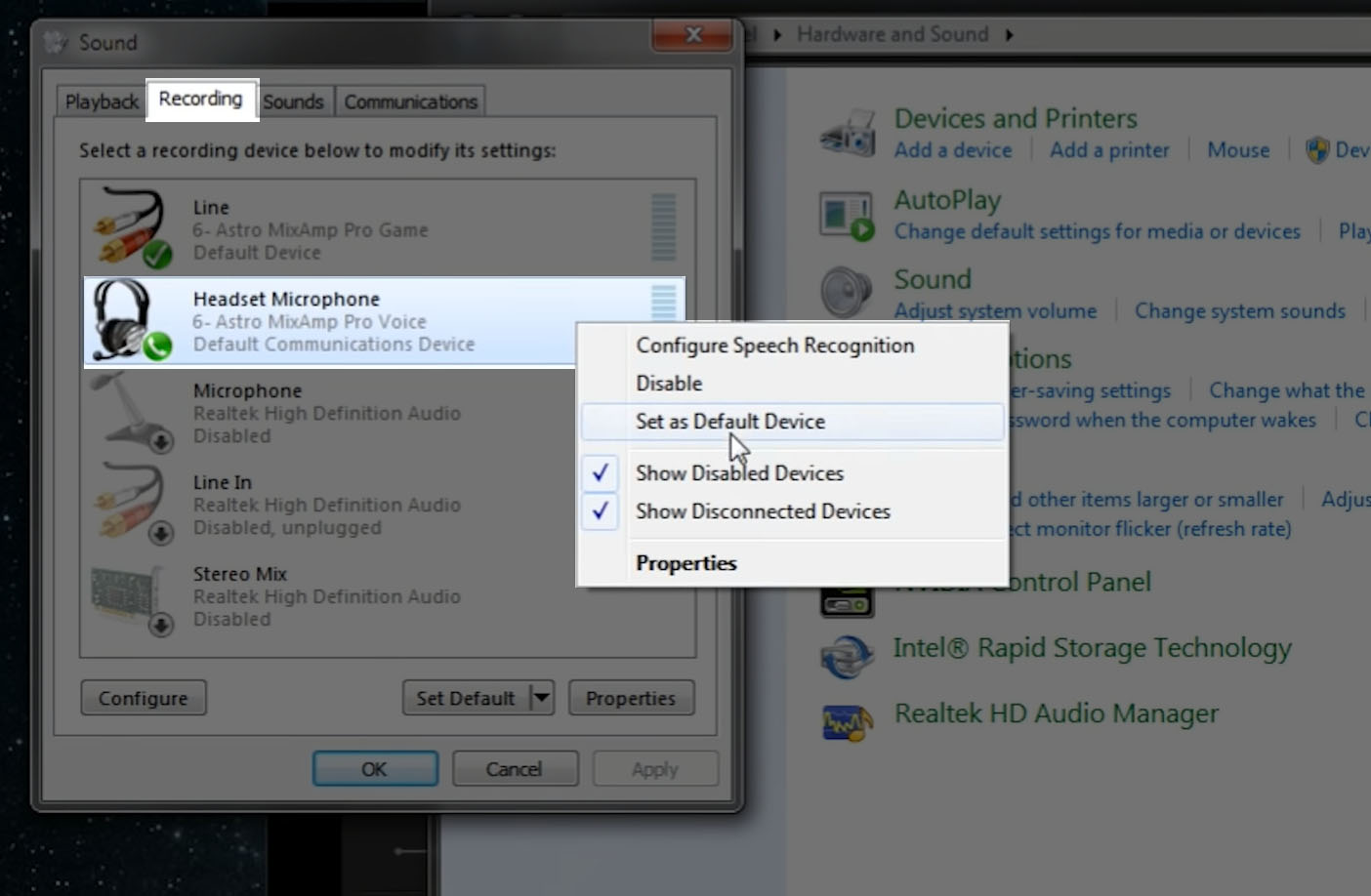1371x896 pixels.
Task: Switch to the Sounds tab
Action: (x=293, y=102)
